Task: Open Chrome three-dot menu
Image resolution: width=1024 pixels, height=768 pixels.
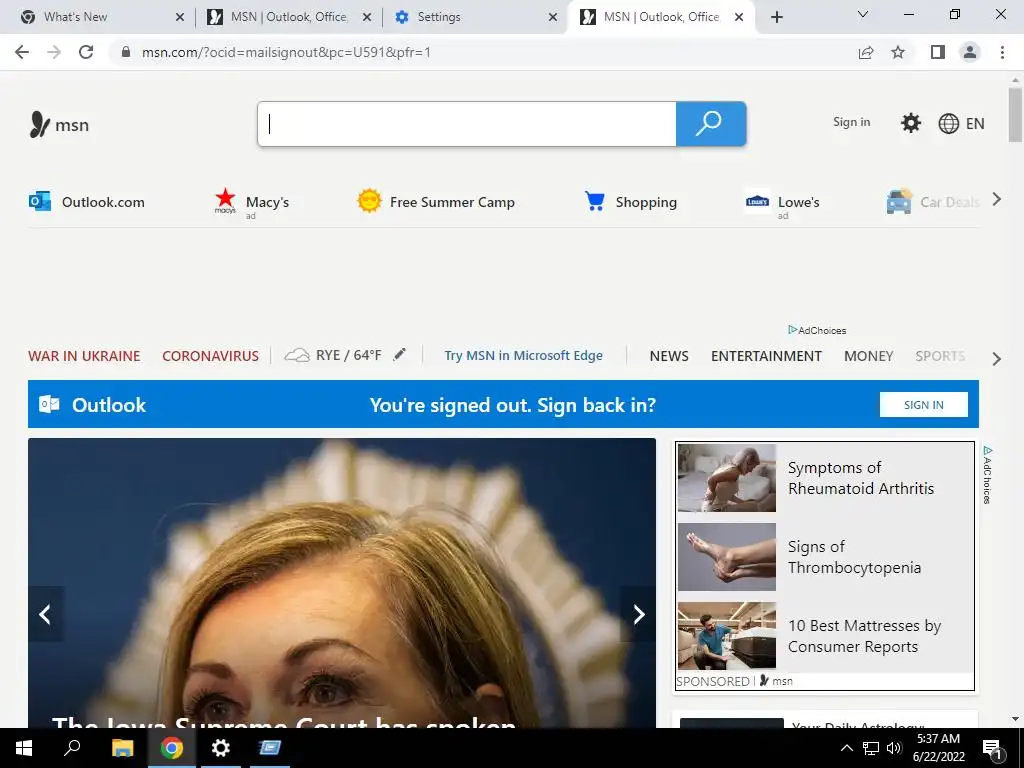Action: (1002, 52)
